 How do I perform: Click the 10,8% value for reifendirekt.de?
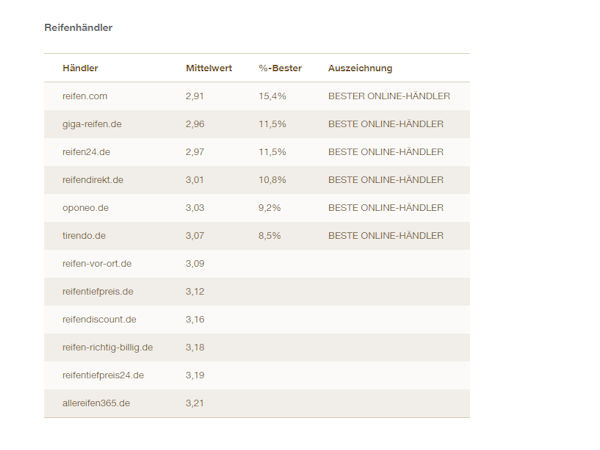[272, 180]
